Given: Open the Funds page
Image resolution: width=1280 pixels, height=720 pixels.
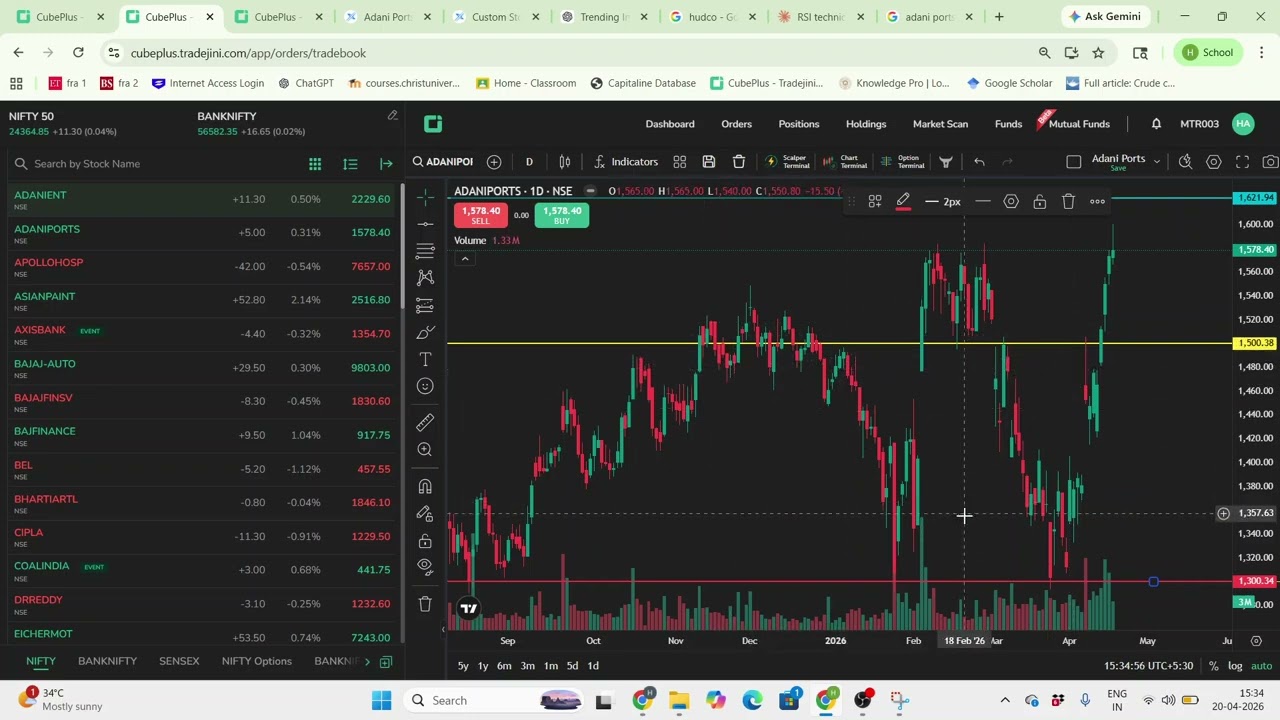Looking at the screenshot, I should pyautogui.click(x=1008, y=124).
